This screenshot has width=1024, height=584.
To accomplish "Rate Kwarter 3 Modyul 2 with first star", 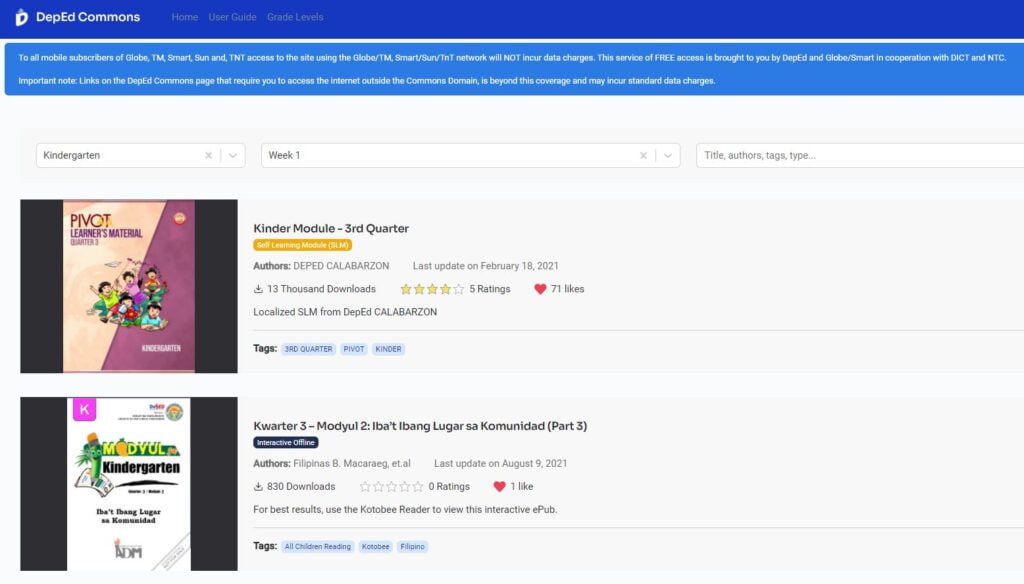I will coord(365,487).
